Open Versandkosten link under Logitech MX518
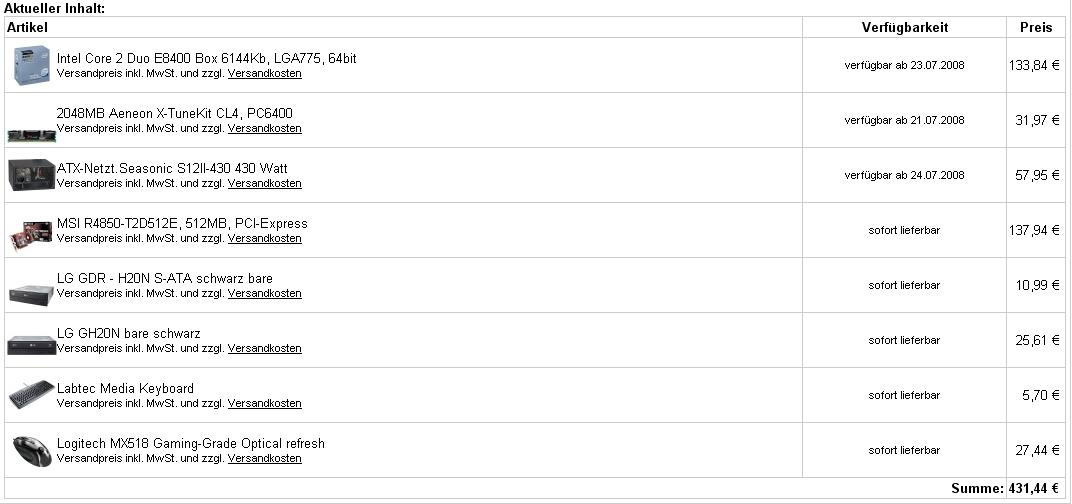This screenshot has height=504, width=1072. point(265,458)
